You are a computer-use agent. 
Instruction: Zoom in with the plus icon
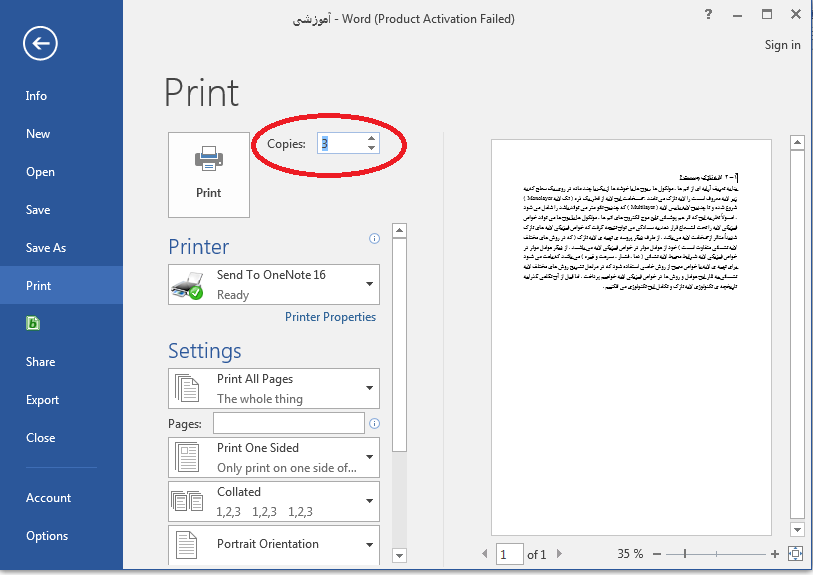pyautogui.click(x=775, y=554)
